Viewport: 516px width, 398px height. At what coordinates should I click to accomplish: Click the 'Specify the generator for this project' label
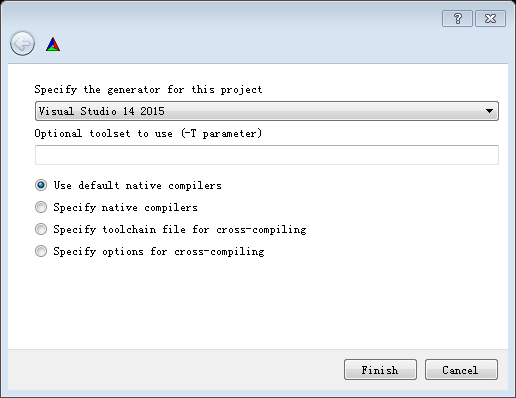(x=148, y=89)
